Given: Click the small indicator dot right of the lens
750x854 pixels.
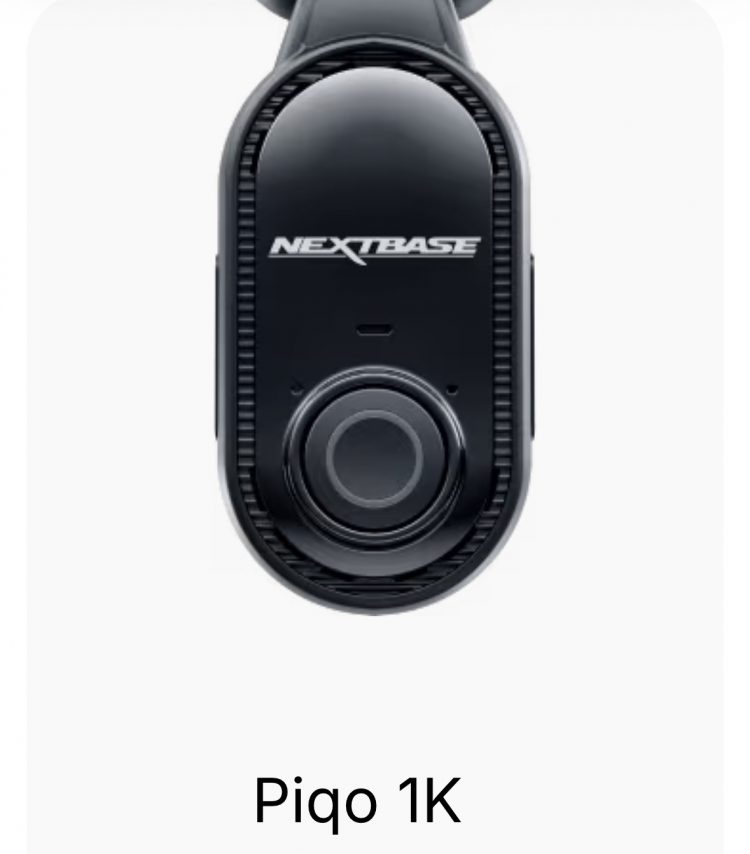Looking at the screenshot, I should tap(452, 389).
